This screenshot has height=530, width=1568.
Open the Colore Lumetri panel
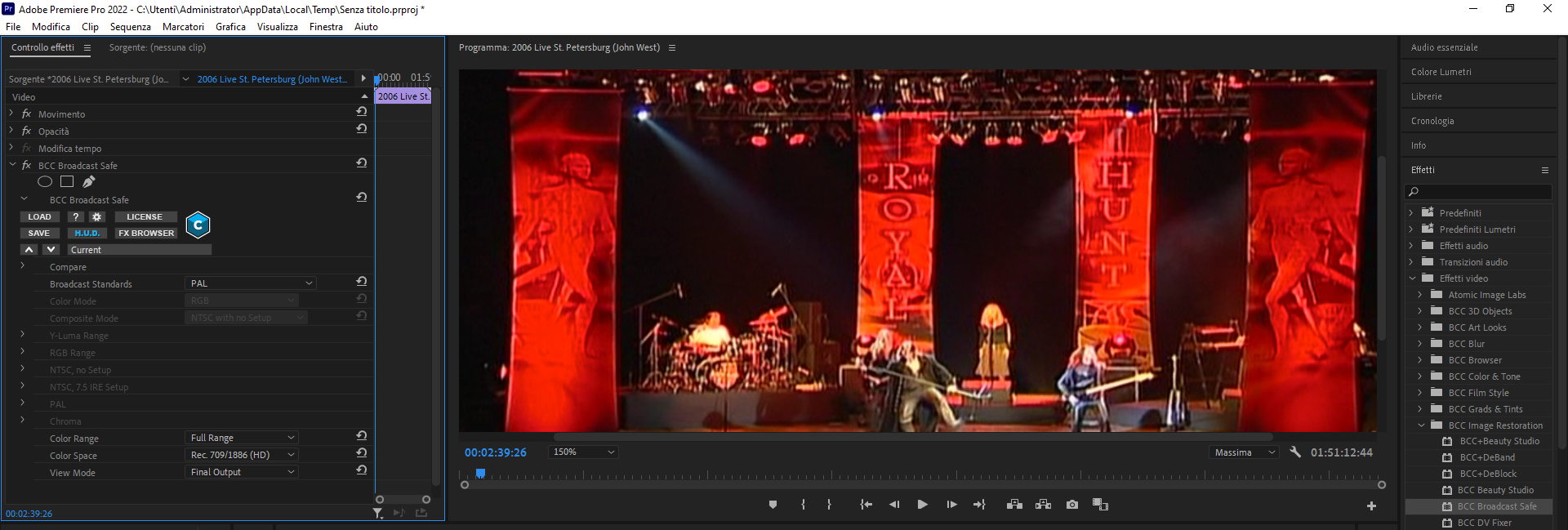(x=1441, y=72)
